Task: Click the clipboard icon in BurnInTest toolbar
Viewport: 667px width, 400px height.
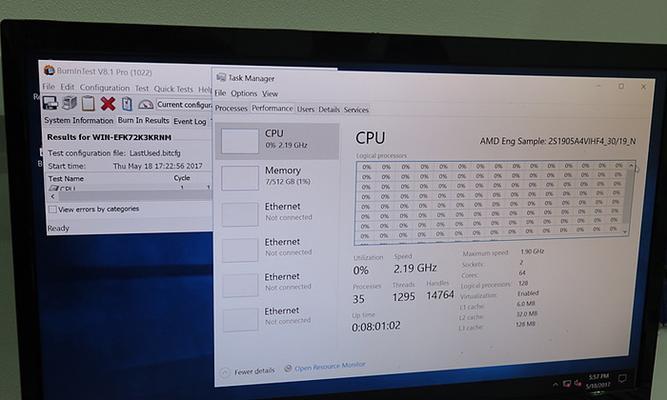Action: tap(88, 103)
